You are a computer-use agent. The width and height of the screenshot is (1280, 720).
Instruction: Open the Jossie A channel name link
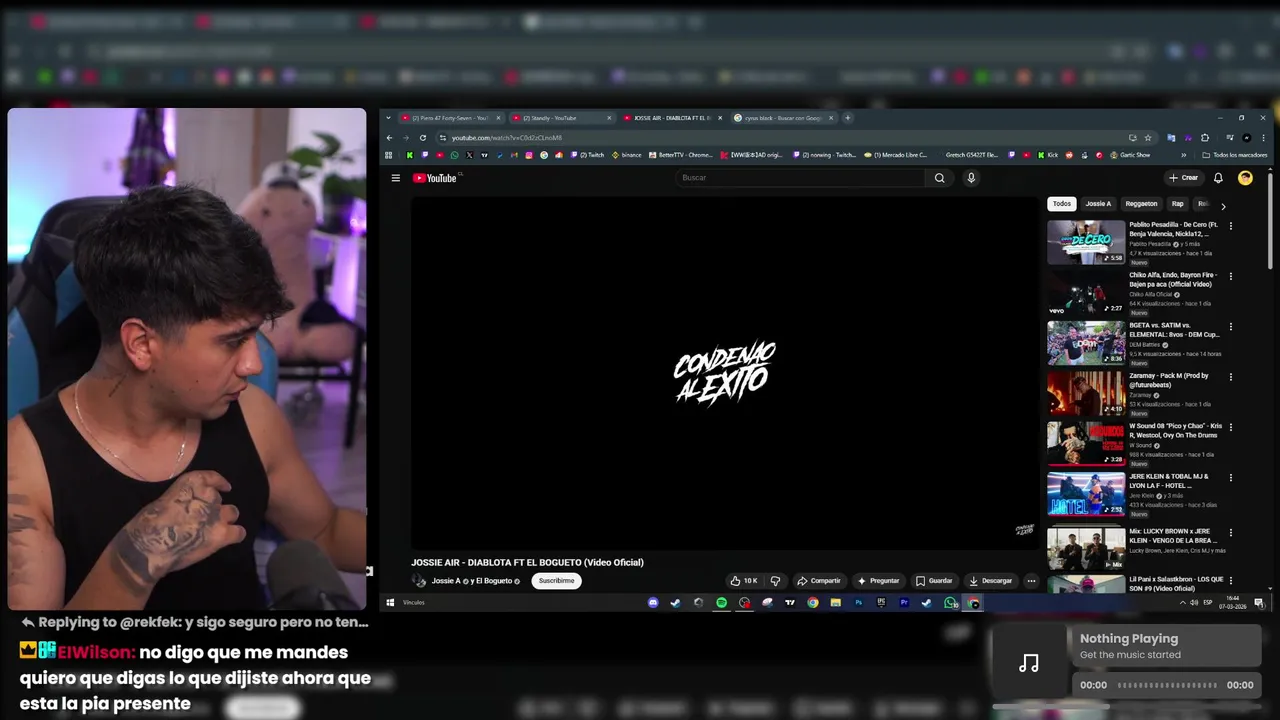[x=446, y=581]
